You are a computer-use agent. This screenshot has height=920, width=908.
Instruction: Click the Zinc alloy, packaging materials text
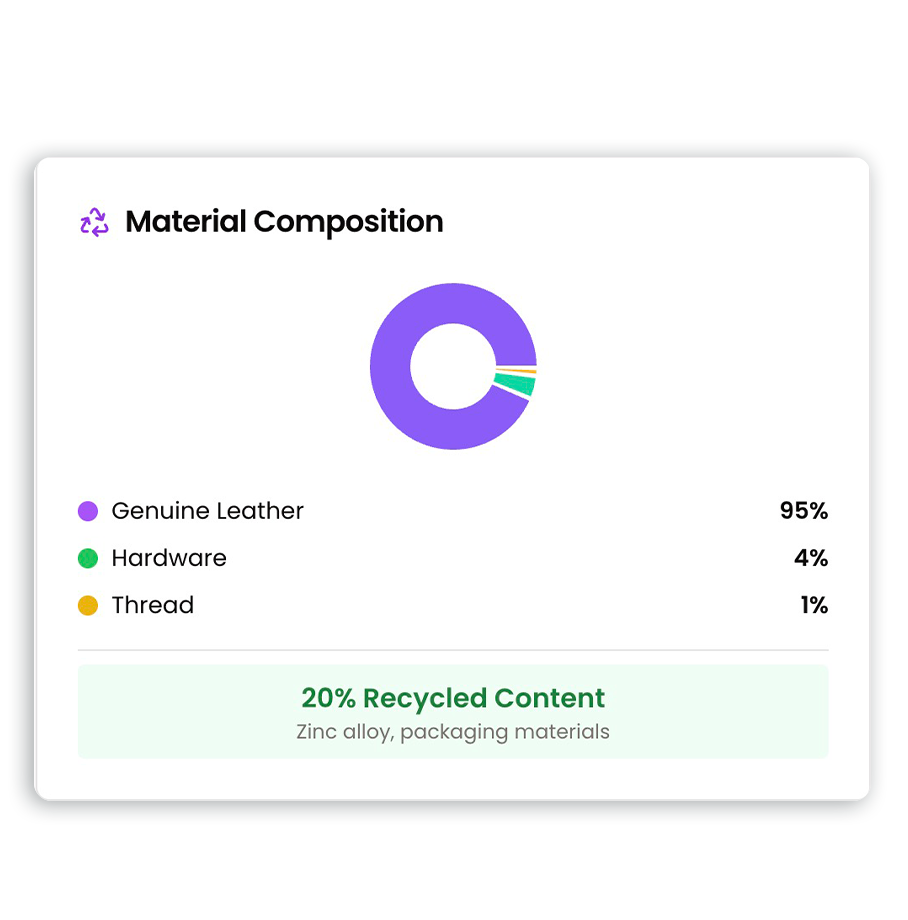coord(453,732)
